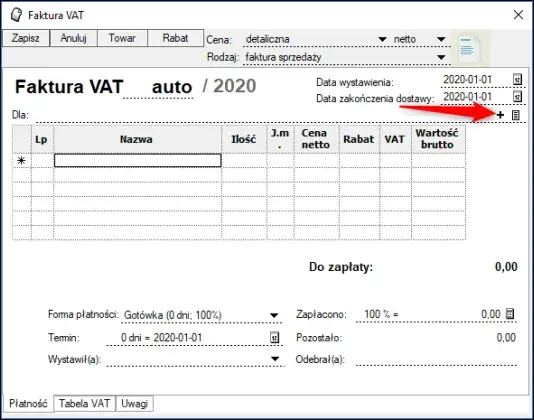Click the Odebrał(a) input field
The height and width of the screenshot is (420, 534).
point(436,359)
